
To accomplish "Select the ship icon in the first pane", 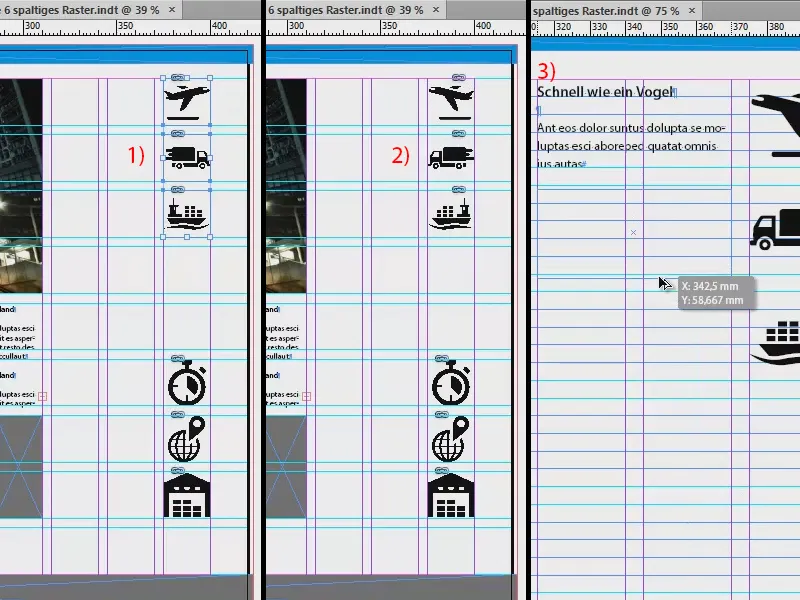I will [x=186, y=215].
